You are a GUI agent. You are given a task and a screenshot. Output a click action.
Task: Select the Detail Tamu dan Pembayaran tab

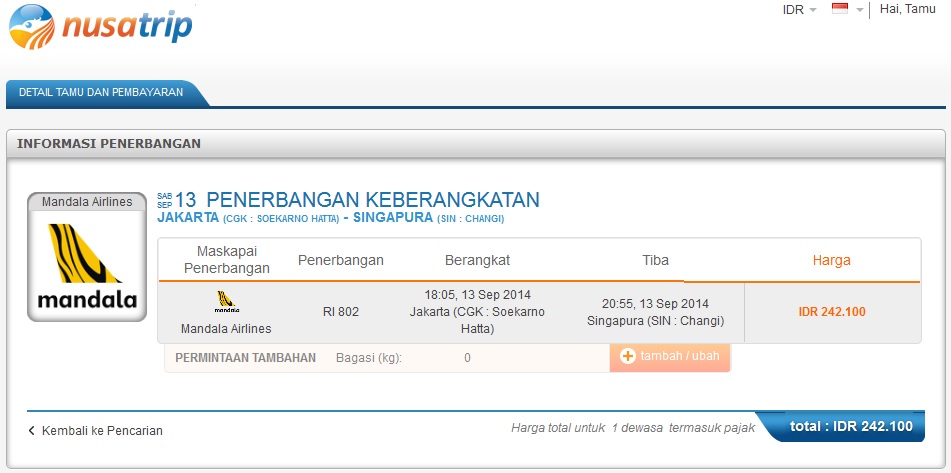(101, 92)
